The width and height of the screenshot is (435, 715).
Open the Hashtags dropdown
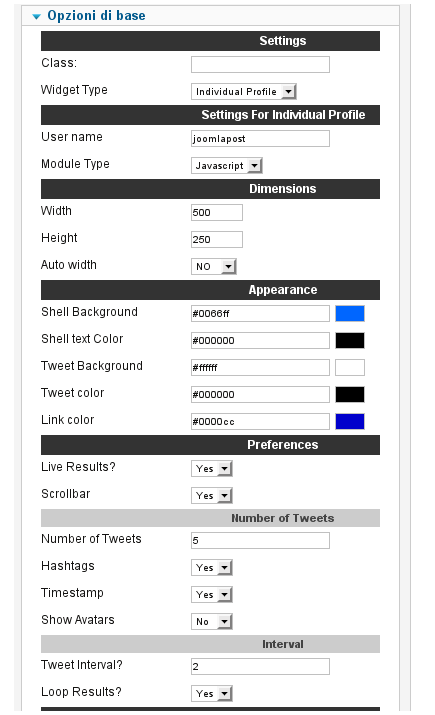pyautogui.click(x=212, y=567)
